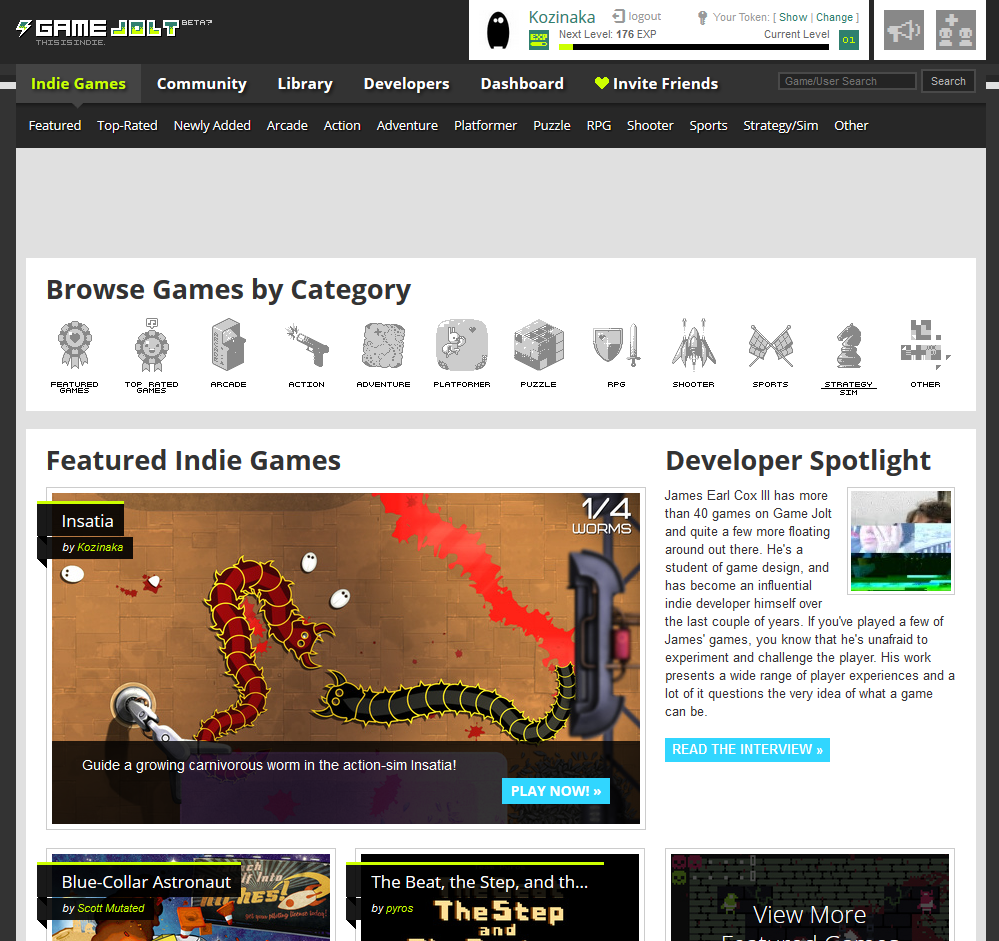999x941 pixels.
Task: Click the Search button
Action: coord(948,81)
